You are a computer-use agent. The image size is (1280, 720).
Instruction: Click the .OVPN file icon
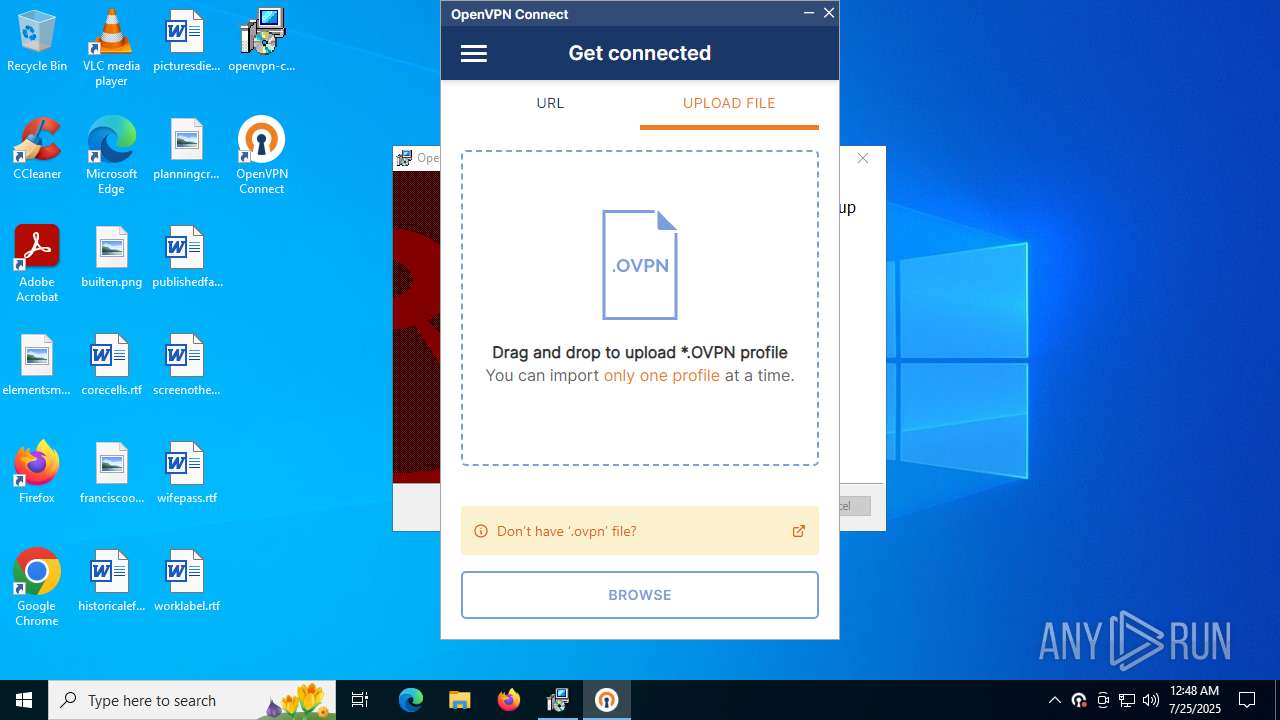(x=640, y=265)
